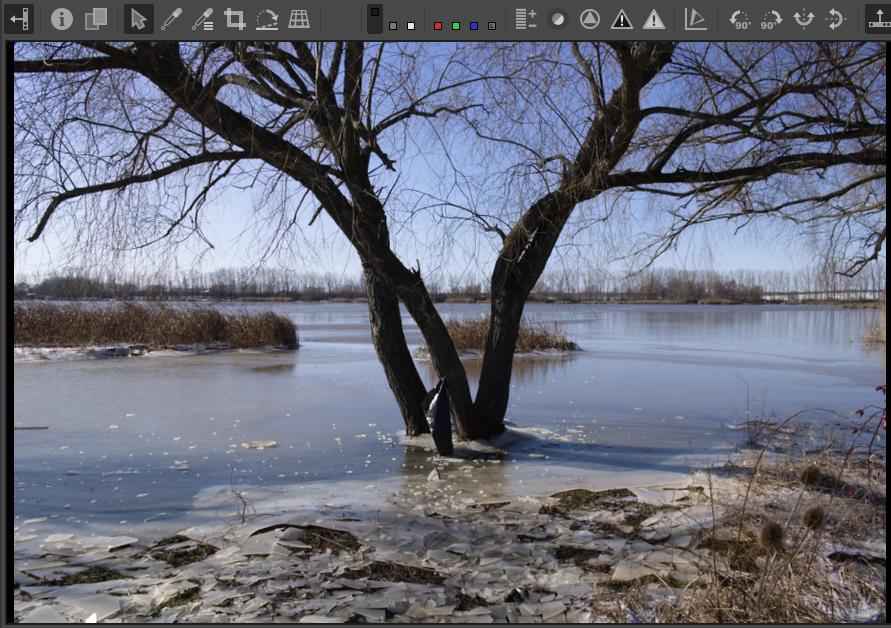The width and height of the screenshot is (891, 628).
Task: Toggle shadow clipping indicator warning
Action: pos(622,19)
